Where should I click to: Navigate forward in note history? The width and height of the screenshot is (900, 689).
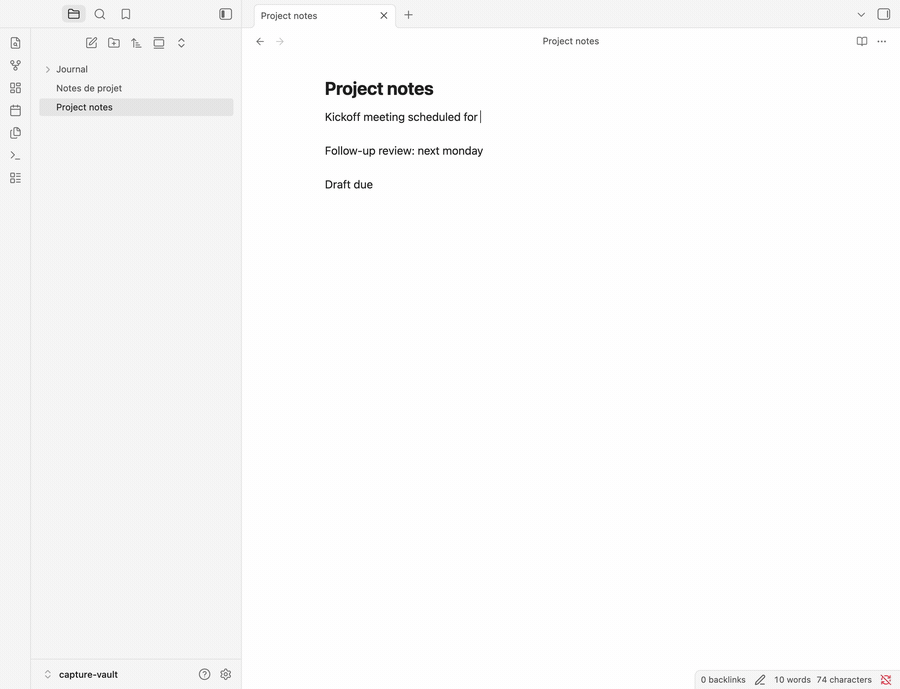(x=280, y=41)
